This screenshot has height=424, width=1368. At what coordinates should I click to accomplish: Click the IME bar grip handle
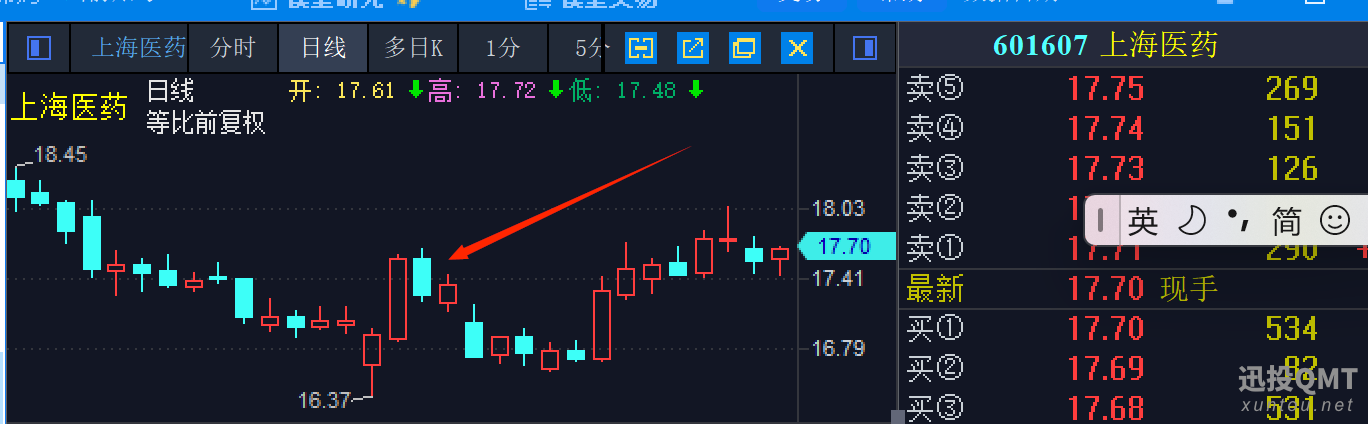click(1101, 220)
